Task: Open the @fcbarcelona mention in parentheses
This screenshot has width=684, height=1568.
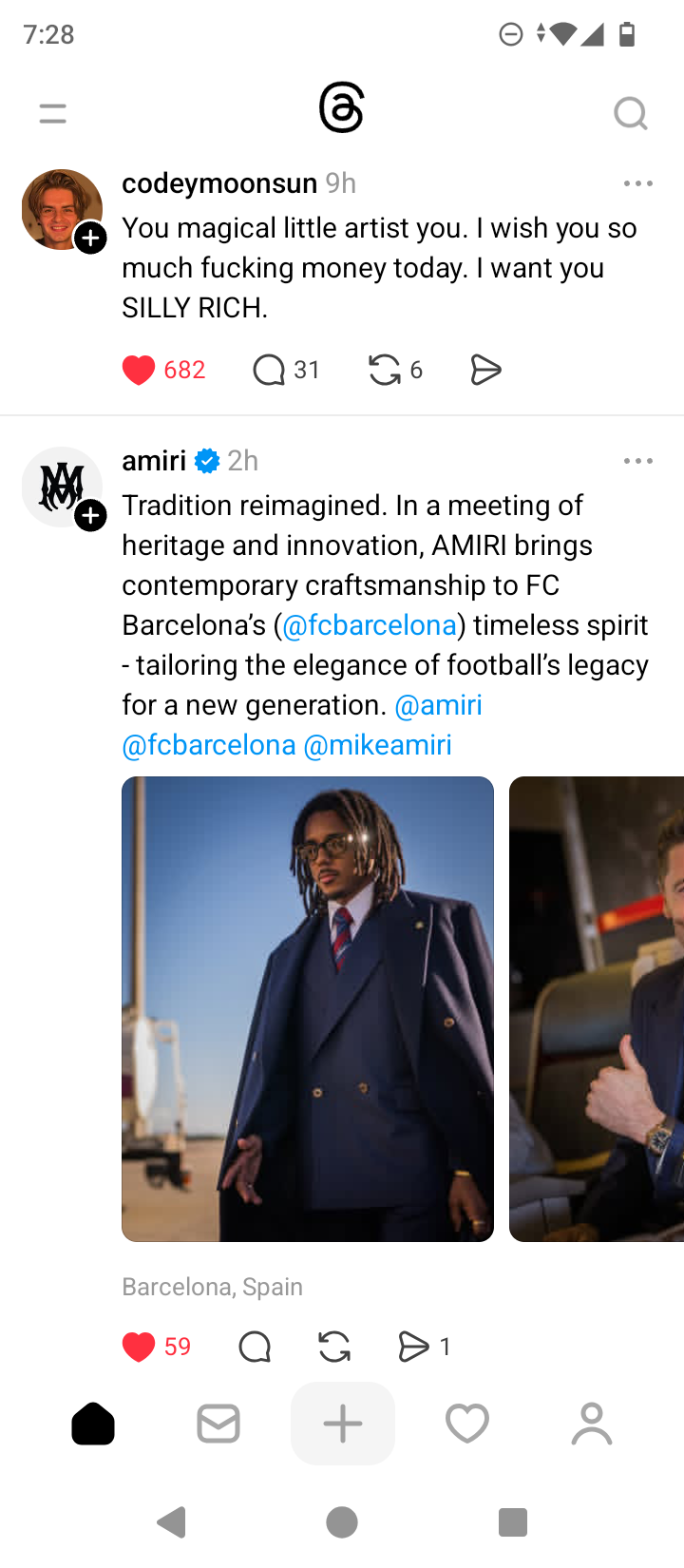Action: pyautogui.click(x=370, y=625)
